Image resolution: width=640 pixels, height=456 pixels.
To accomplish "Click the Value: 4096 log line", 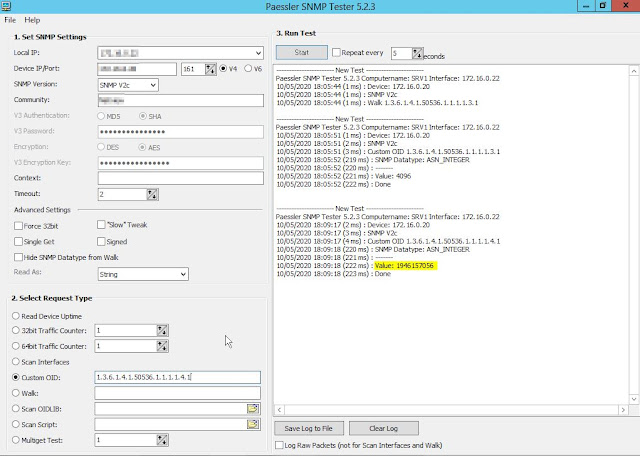I will [x=344, y=176].
